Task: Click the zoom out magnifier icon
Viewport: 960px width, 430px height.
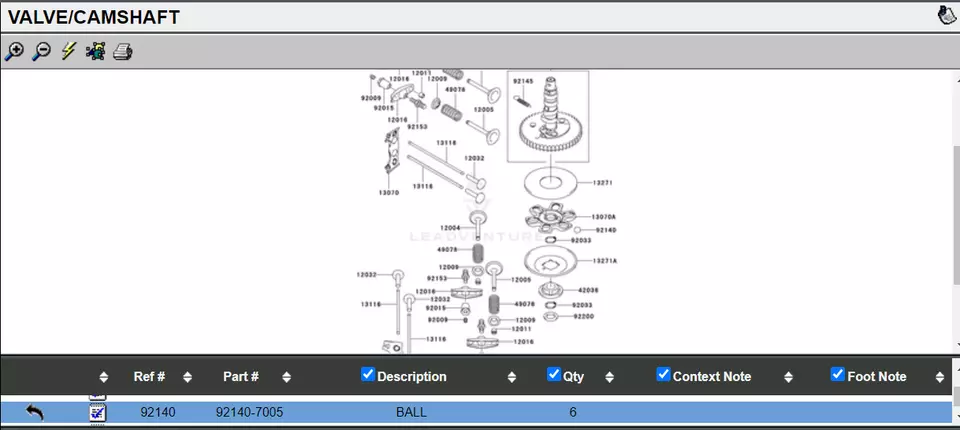Action: click(x=41, y=51)
